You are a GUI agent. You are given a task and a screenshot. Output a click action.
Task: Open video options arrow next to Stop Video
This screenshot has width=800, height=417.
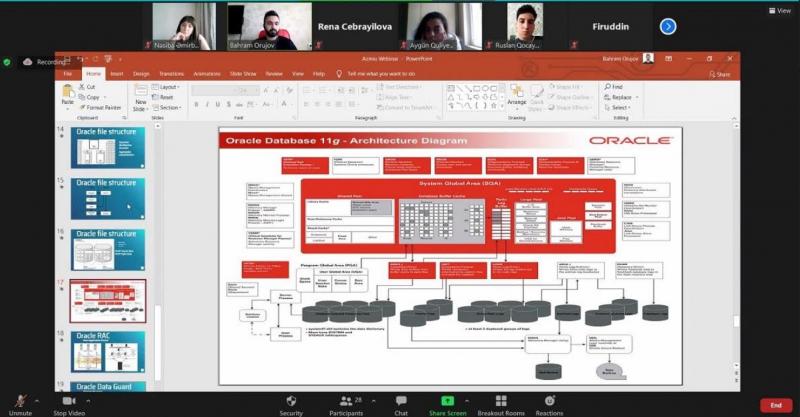click(88, 401)
